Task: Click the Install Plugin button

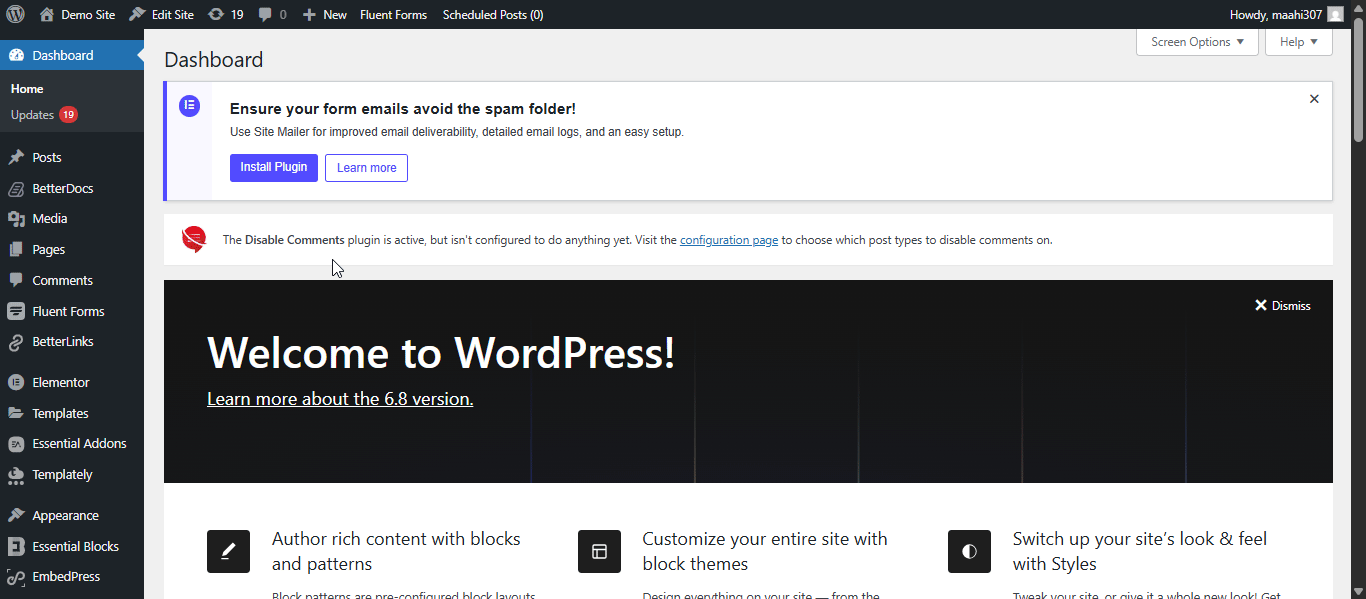Action: pyautogui.click(x=274, y=167)
